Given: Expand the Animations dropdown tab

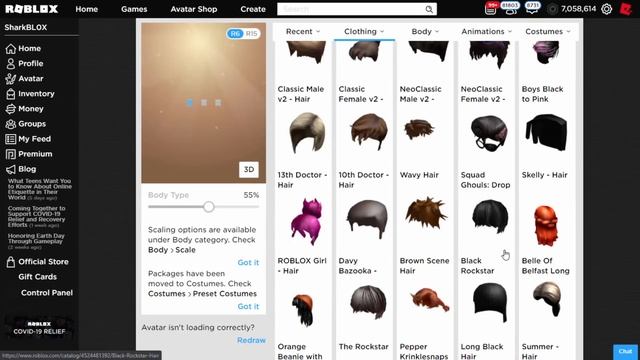Looking at the screenshot, I should click(487, 31).
